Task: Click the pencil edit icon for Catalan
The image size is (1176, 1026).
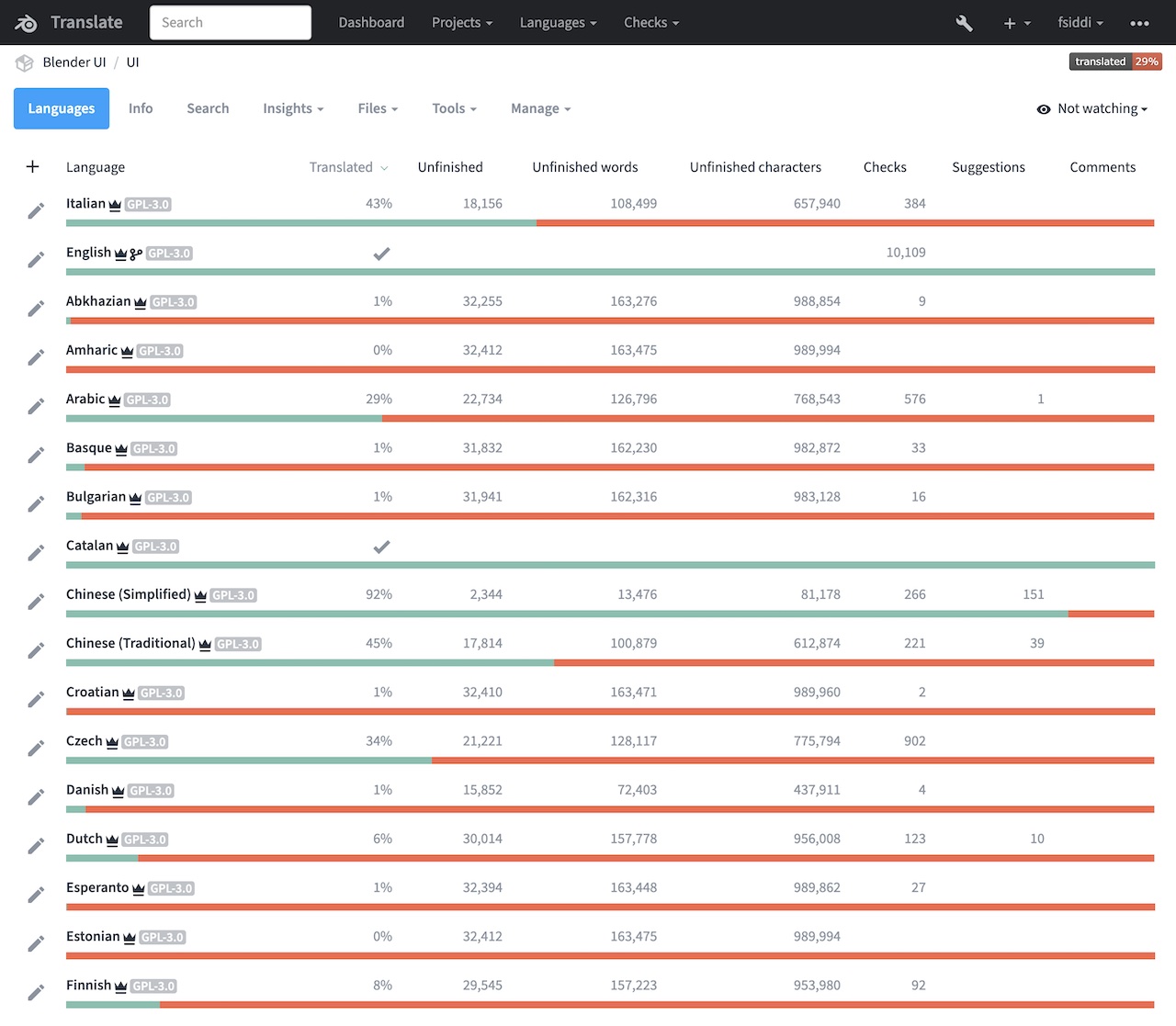Action: [x=36, y=553]
